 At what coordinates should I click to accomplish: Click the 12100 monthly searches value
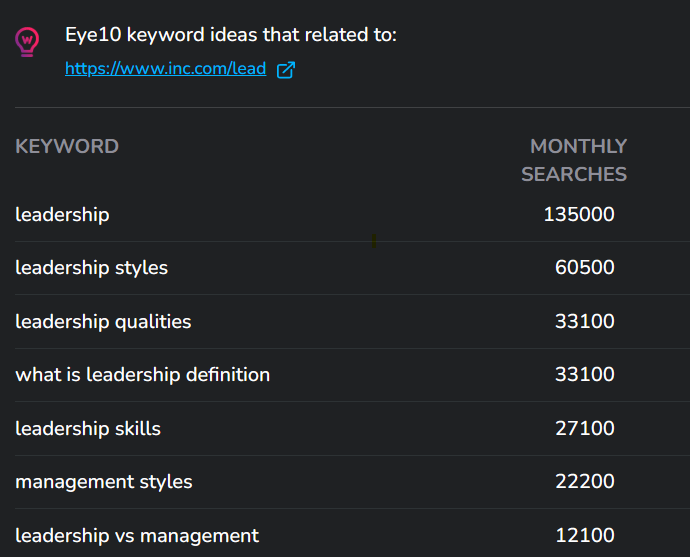(585, 535)
